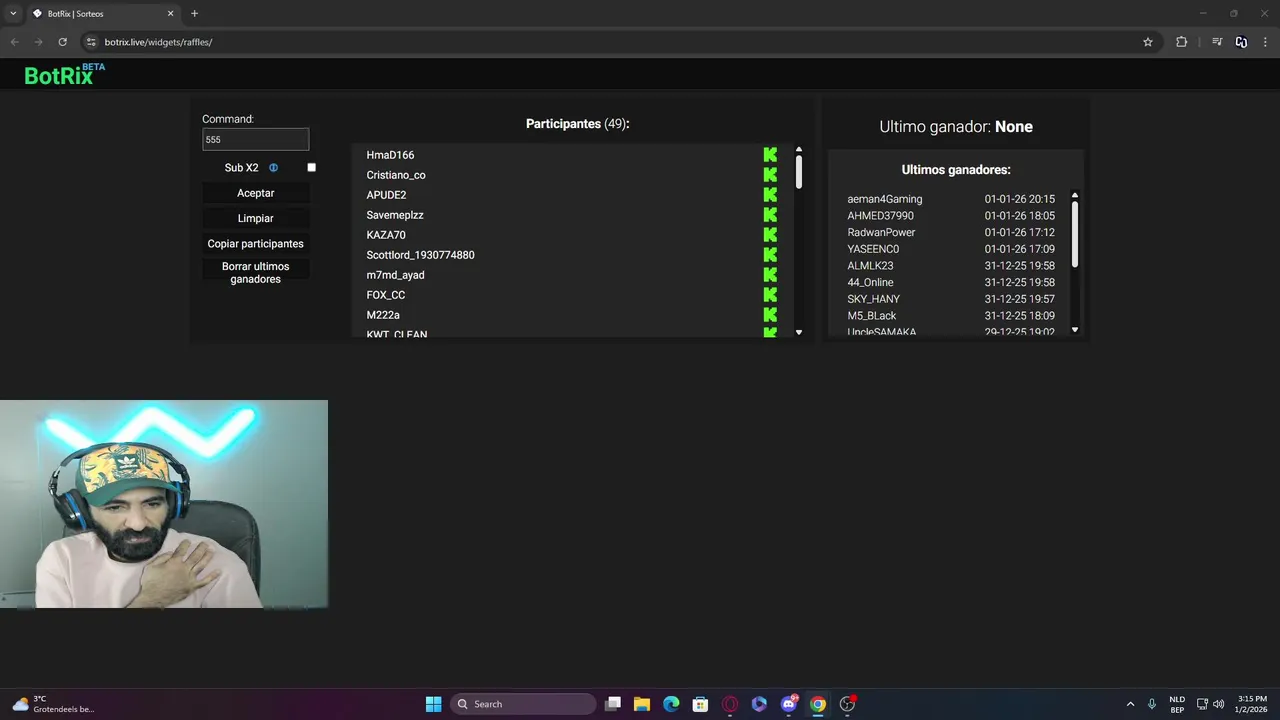Close the BotRix | Sorteos tab
The image size is (1280, 720).
point(170,14)
